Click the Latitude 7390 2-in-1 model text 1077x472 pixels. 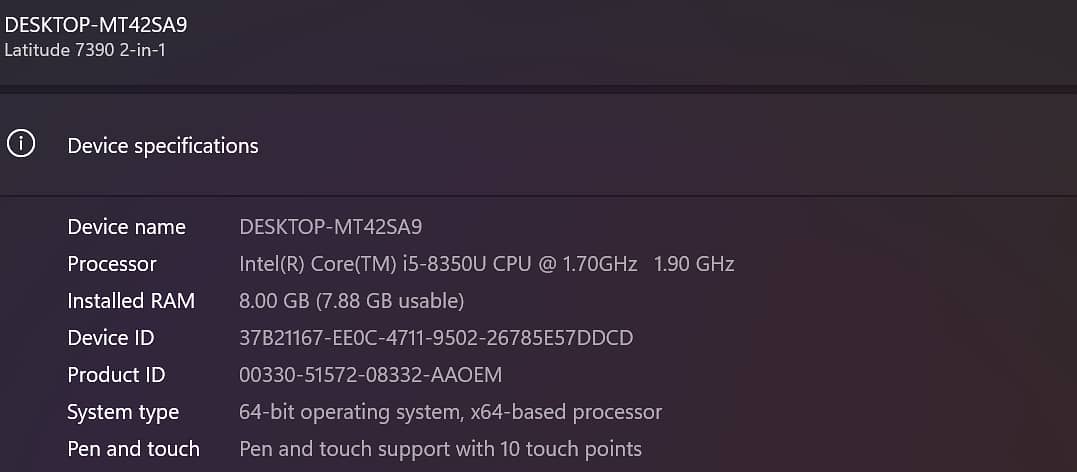point(85,49)
